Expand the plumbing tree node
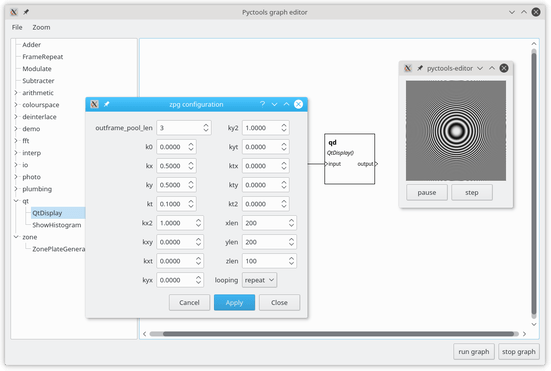Image resolution: width=551 pixels, height=371 pixels. click(16, 189)
